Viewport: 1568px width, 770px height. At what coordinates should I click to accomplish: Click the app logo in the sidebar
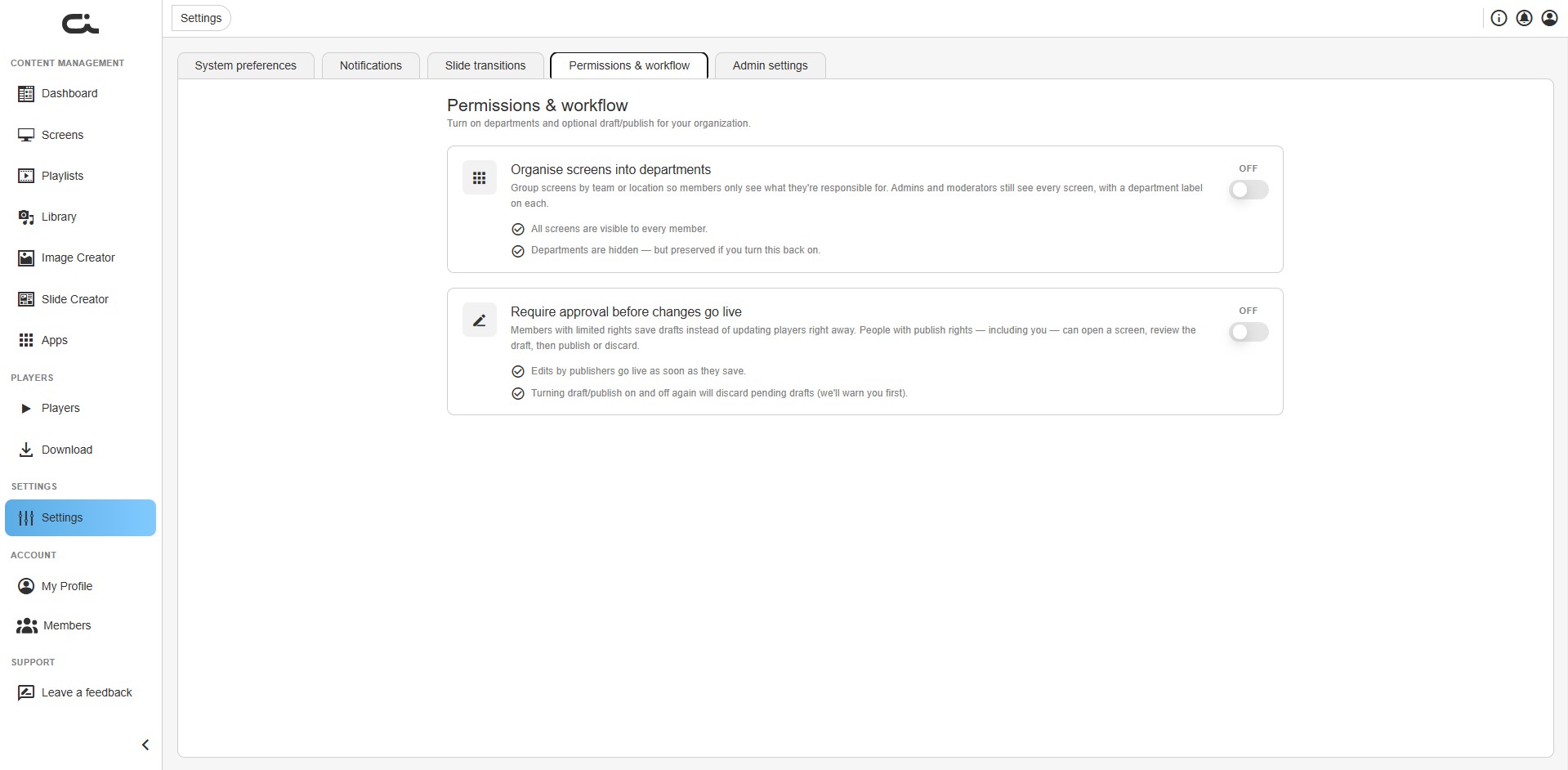(80, 25)
